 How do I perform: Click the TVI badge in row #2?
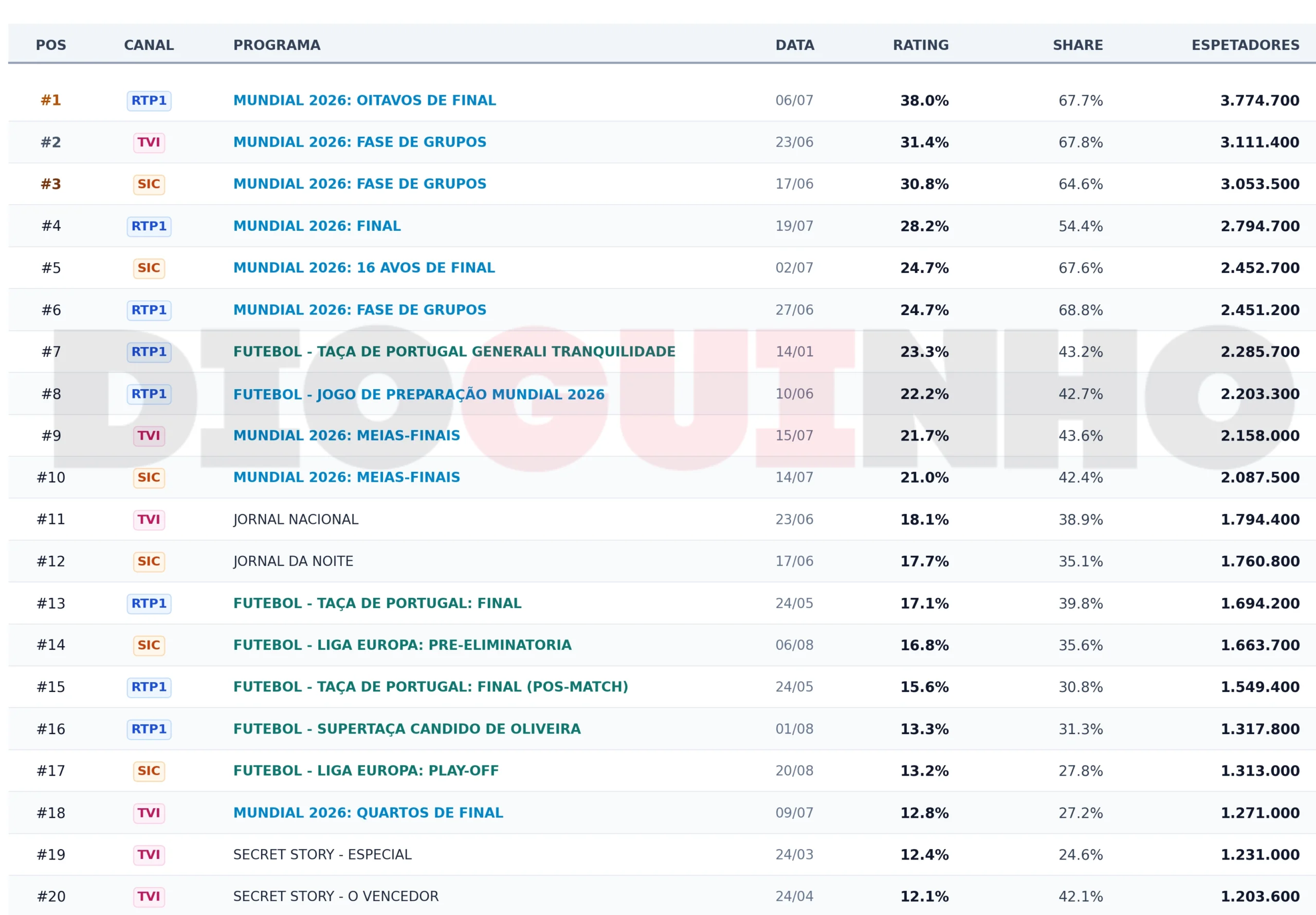click(x=149, y=142)
